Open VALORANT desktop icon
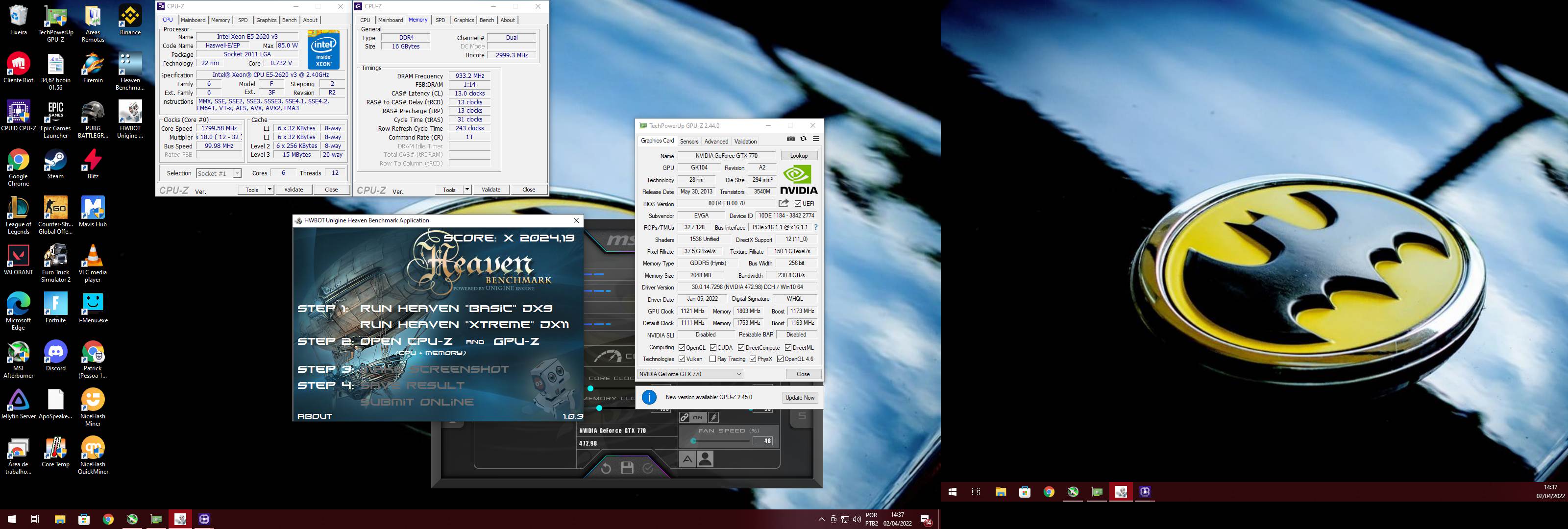This screenshot has height=529, width=1568. (18, 260)
